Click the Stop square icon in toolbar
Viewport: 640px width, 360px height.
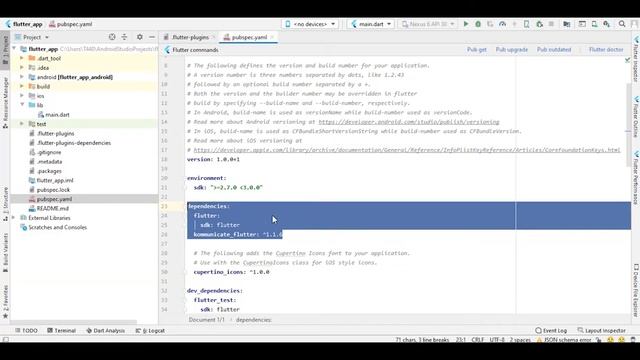click(x=551, y=24)
